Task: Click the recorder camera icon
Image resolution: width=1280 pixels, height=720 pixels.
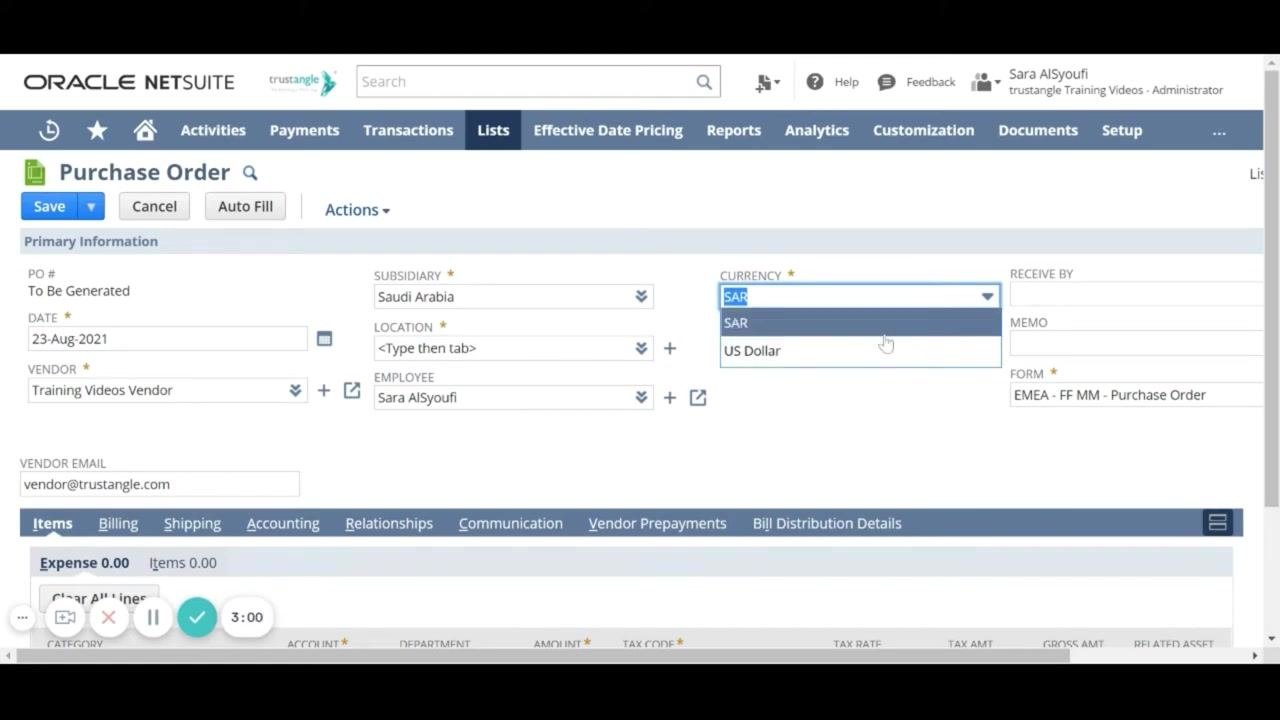Action: click(x=65, y=618)
